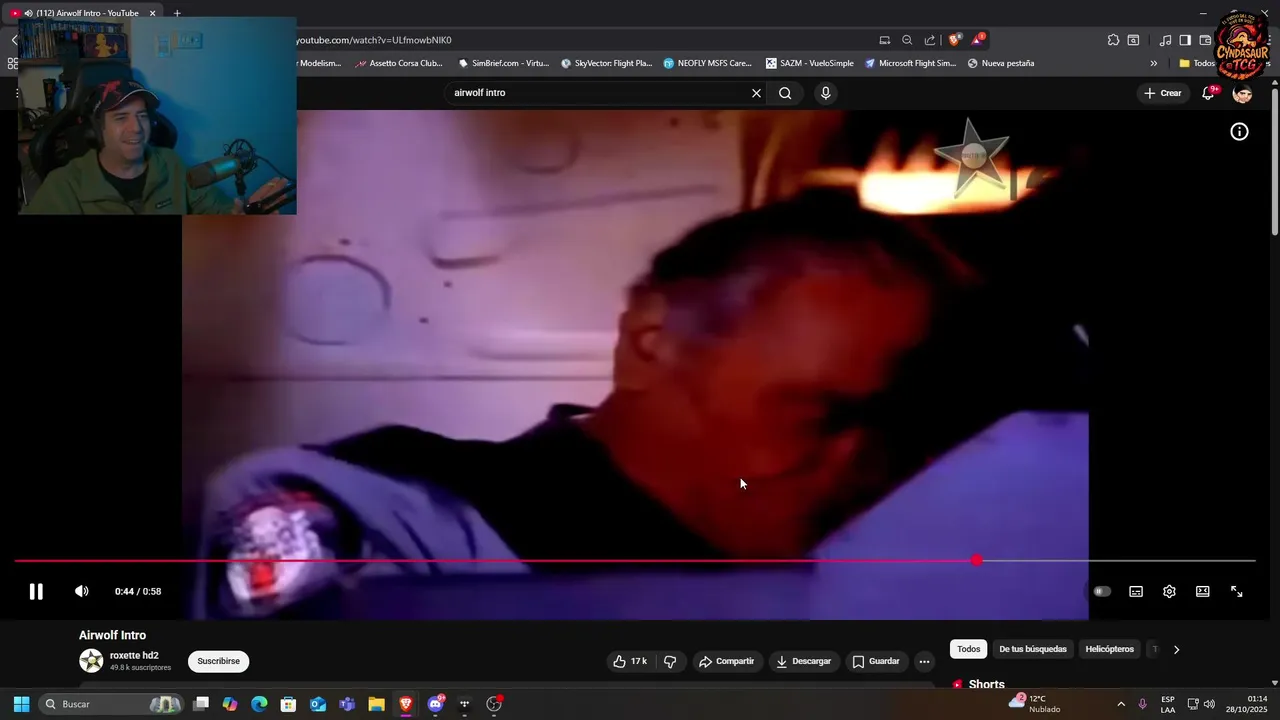The height and width of the screenshot is (720, 1280).
Task: Show more filter chips with right arrow
Action: pyautogui.click(x=1176, y=649)
